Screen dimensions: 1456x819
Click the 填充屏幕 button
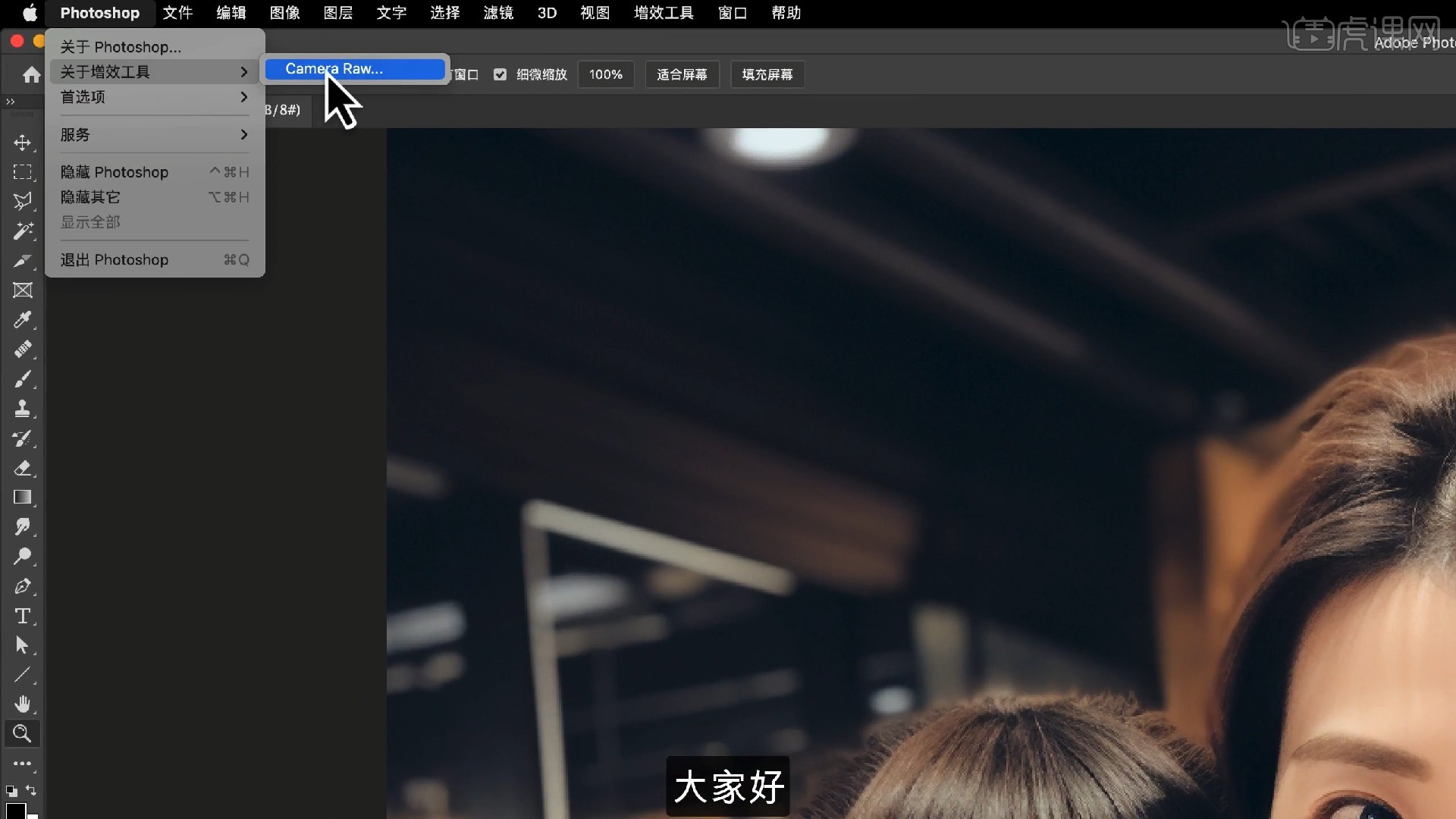click(767, 74)
